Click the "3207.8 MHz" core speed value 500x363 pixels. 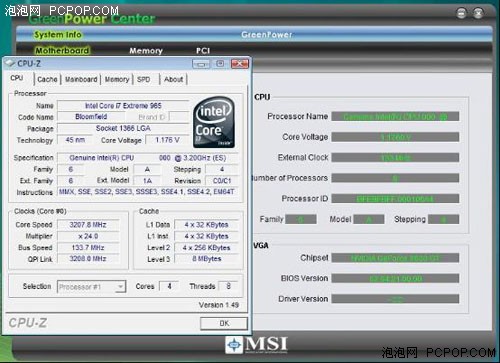[x=88, y=225]
